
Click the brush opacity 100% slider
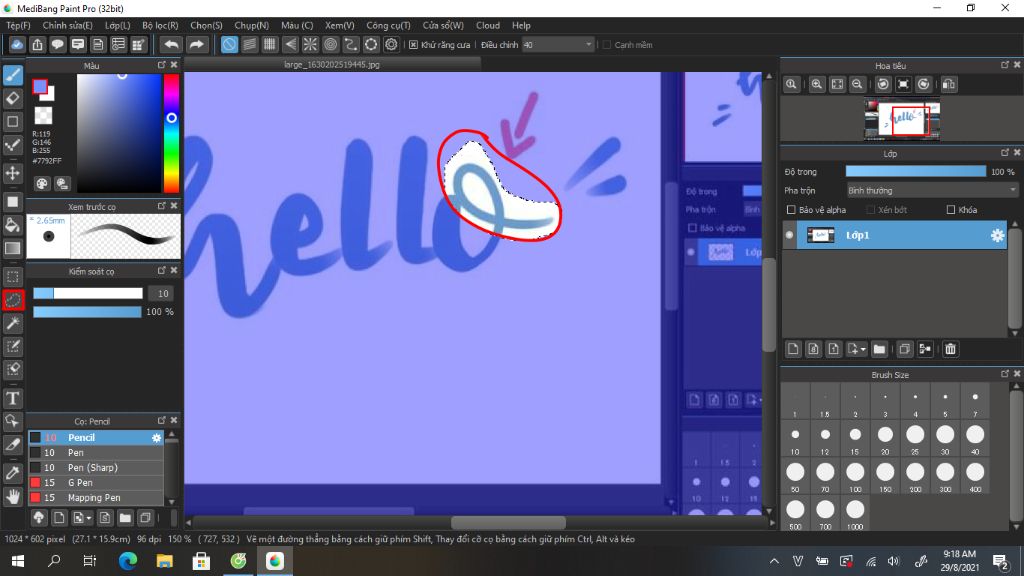coord(88,312)
